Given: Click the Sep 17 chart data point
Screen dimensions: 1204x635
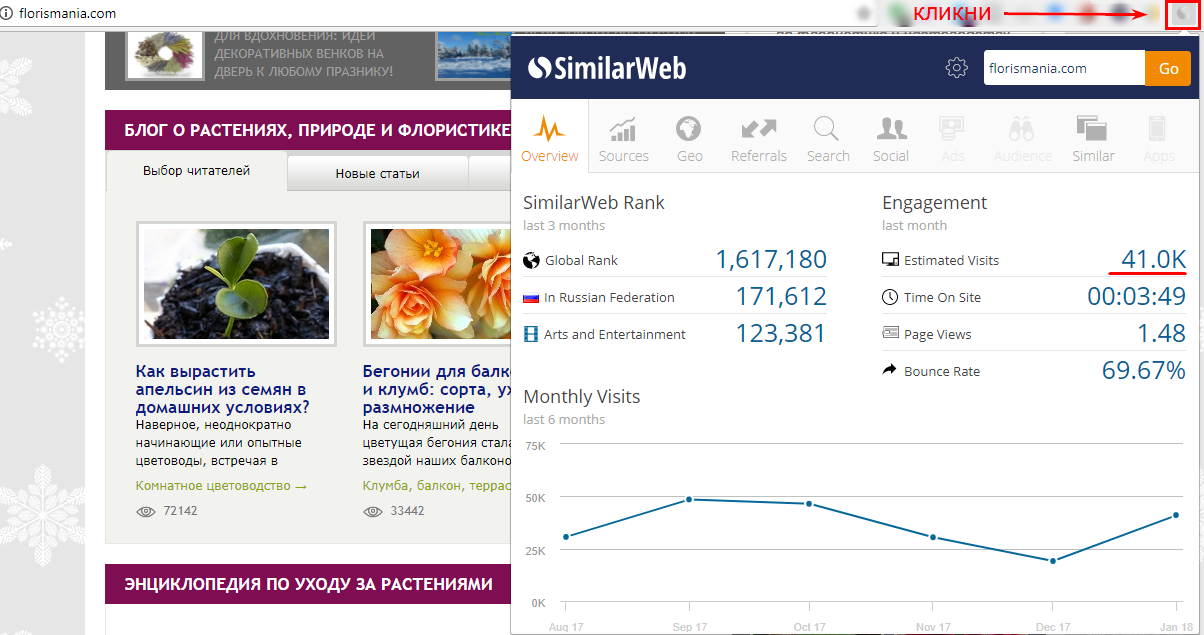Looking at the screenshot, I should click(688, 499).
